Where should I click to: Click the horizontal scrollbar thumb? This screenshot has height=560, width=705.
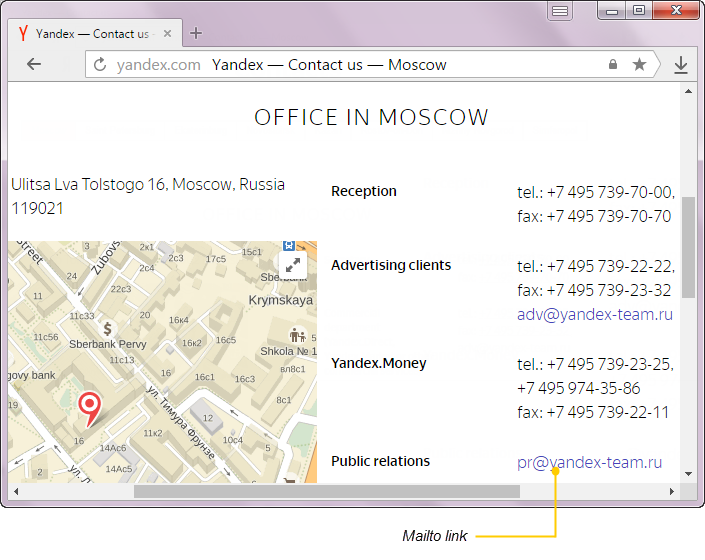[327, 491]
